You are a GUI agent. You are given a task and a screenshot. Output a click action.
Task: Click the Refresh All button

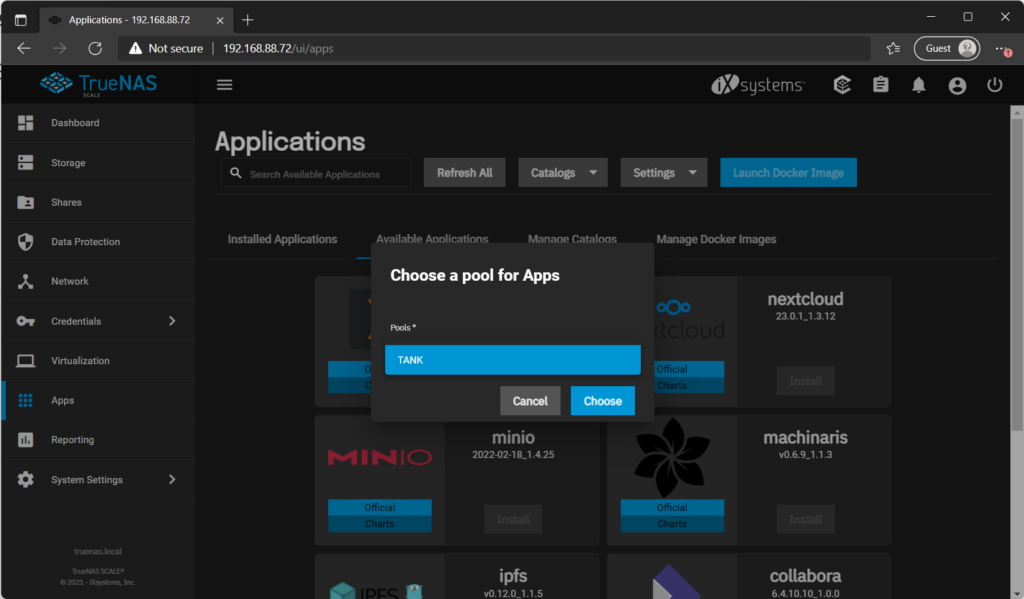pyautogui.click(x=464, y=172)
